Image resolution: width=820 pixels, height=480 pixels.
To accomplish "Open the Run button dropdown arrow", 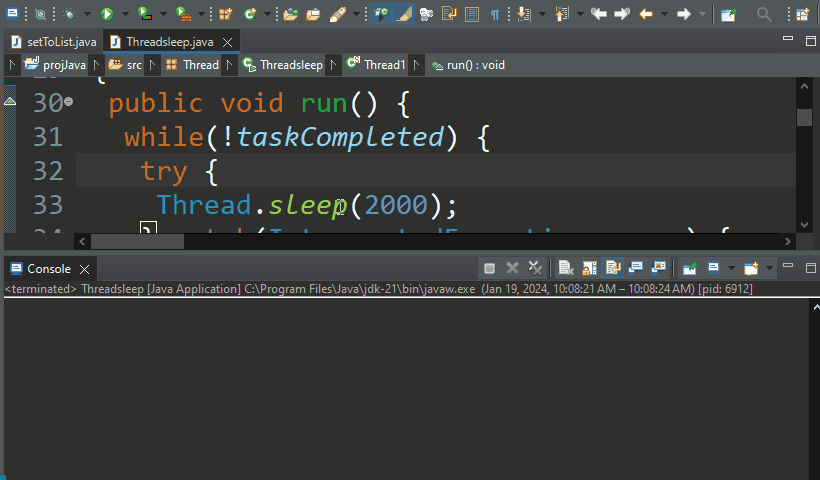I will coord(124,14).
